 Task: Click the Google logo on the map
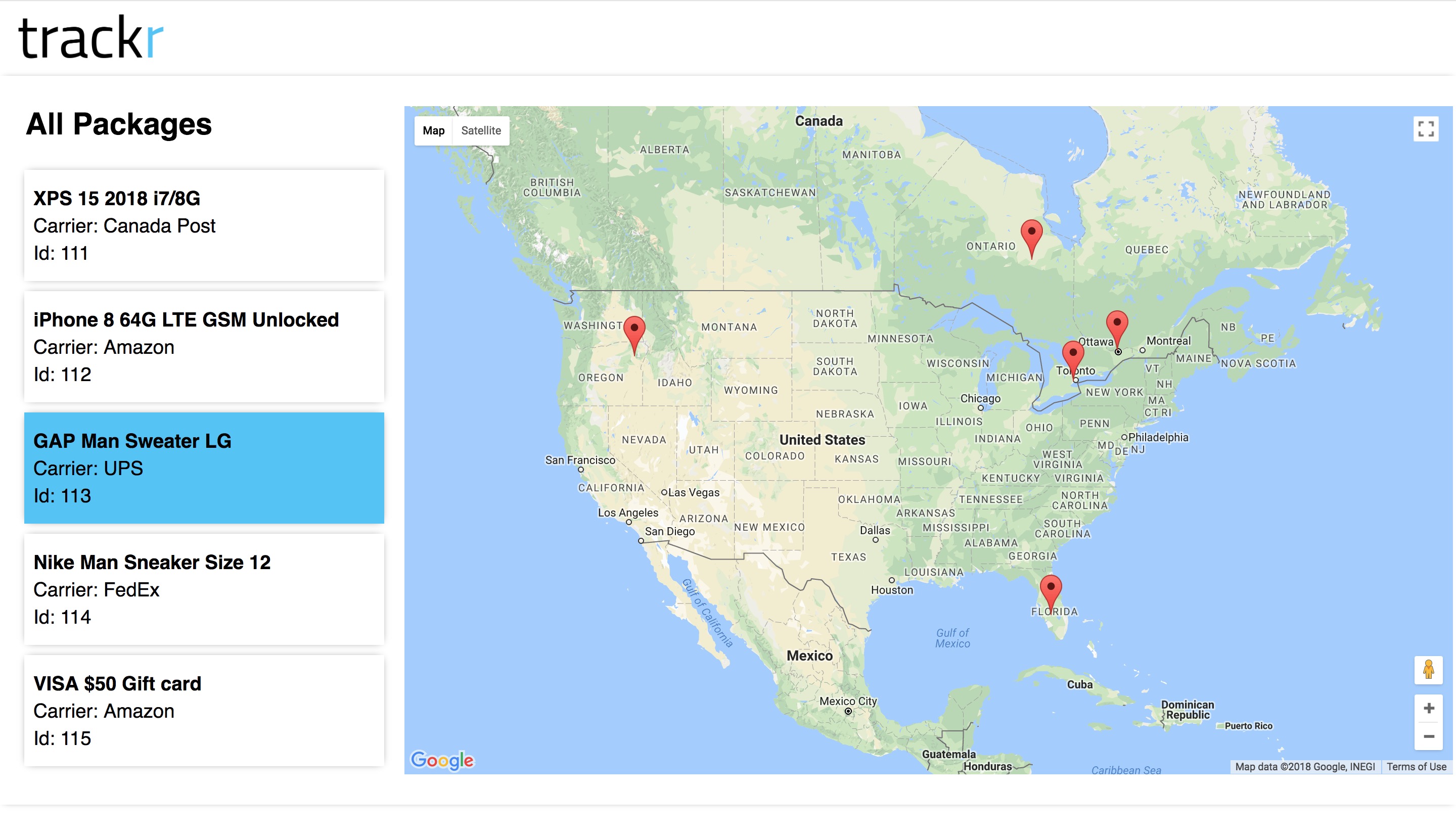(x=442, y=760)
